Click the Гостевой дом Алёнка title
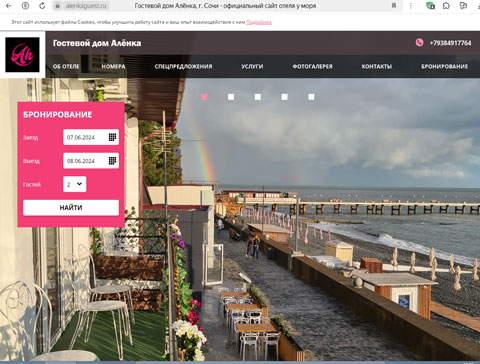Viewport: 480px width, 364px height. point(97,43)
